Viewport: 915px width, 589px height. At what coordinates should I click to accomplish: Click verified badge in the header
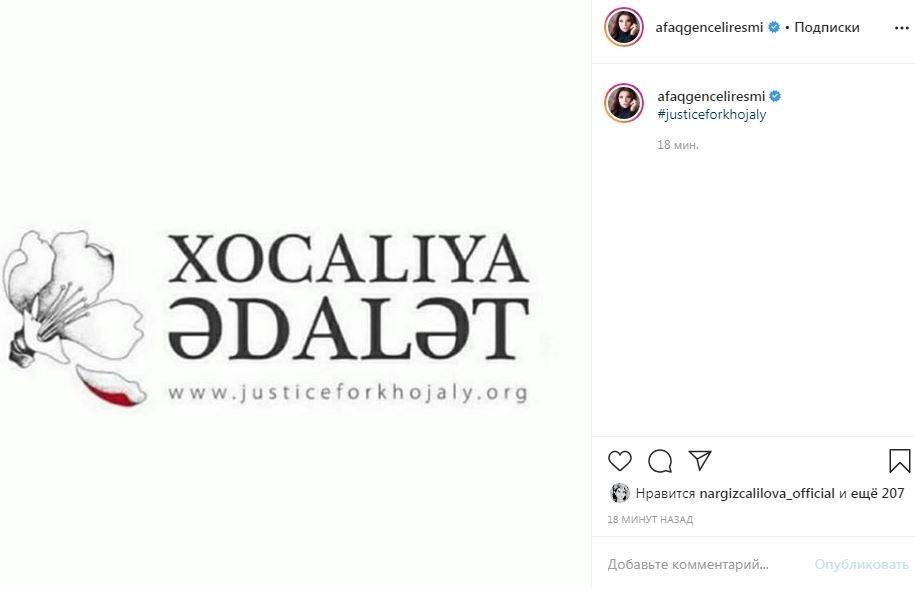[774, 27]
